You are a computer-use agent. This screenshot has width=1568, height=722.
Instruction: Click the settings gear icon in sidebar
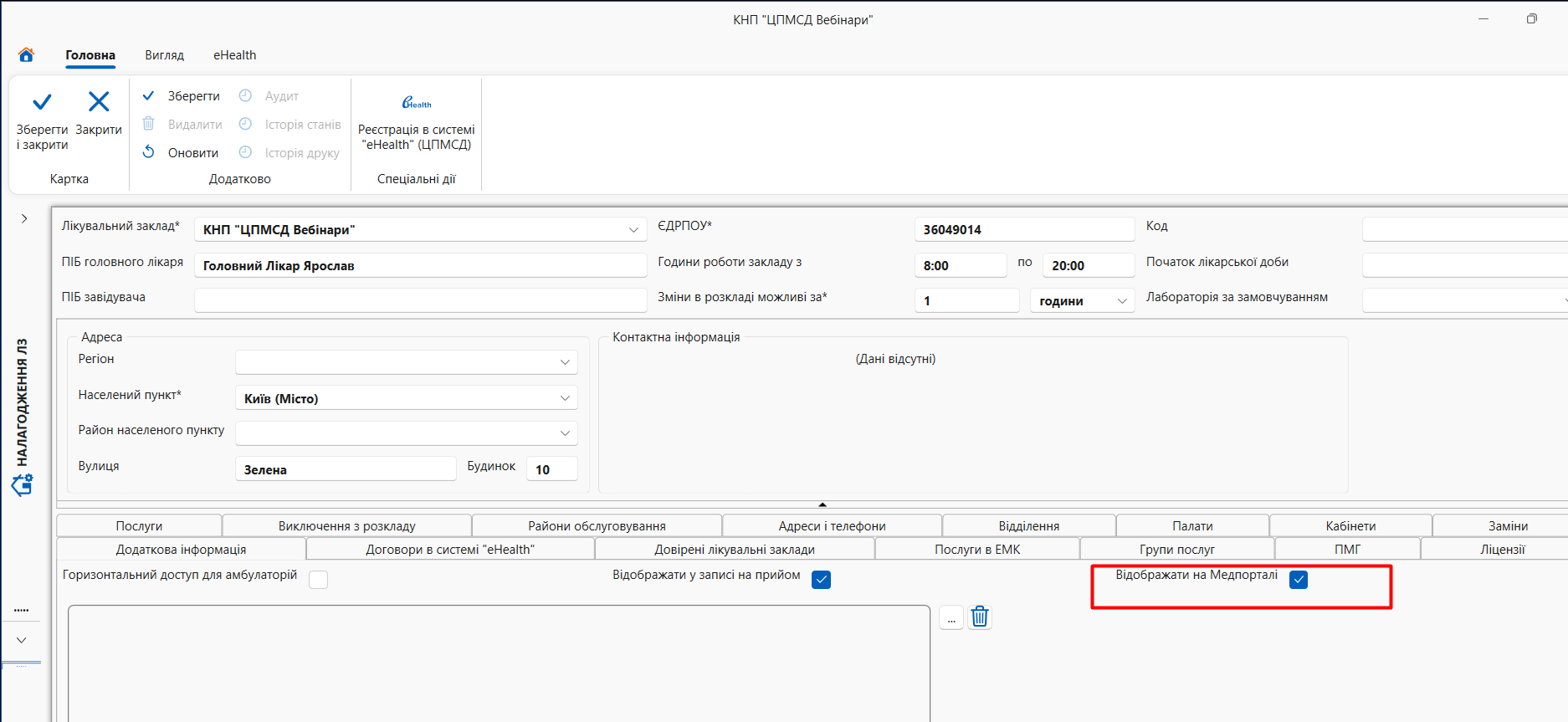coord(23,484)
